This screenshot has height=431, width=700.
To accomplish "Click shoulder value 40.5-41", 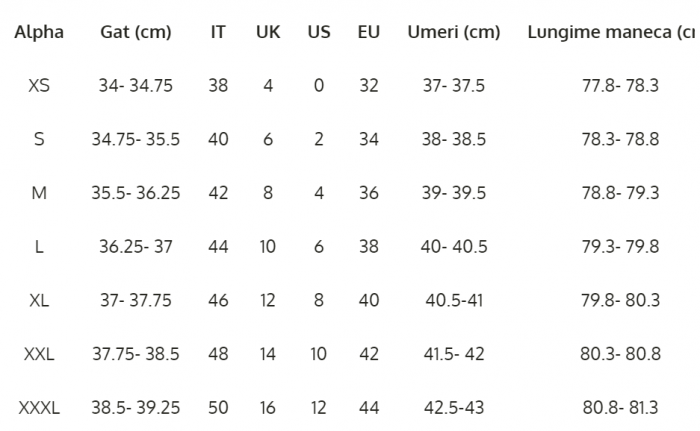I will pyautogui.click(x=454, y=300).
